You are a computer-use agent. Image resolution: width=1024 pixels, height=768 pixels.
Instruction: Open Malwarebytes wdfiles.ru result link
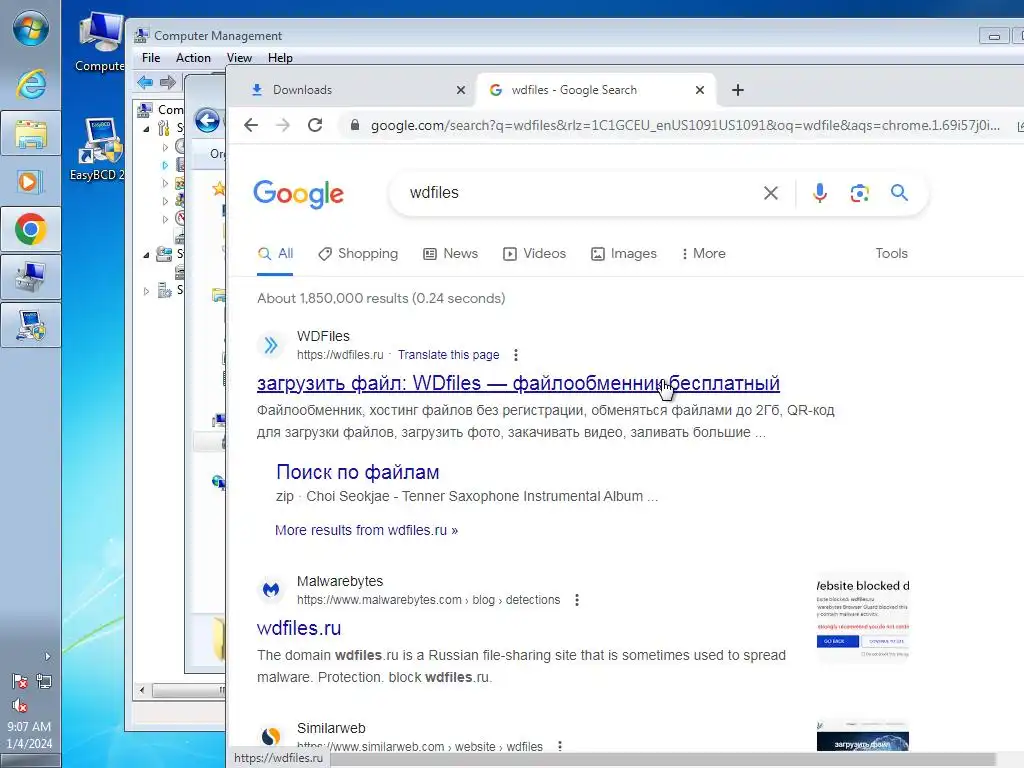click(299, 628)
